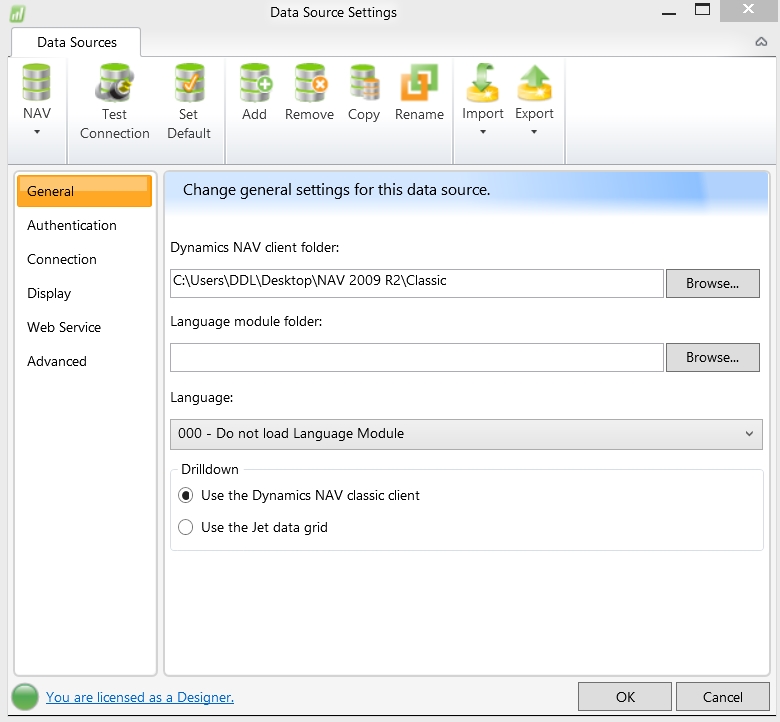Expand the Import dropdown arrow

[483, 132]
